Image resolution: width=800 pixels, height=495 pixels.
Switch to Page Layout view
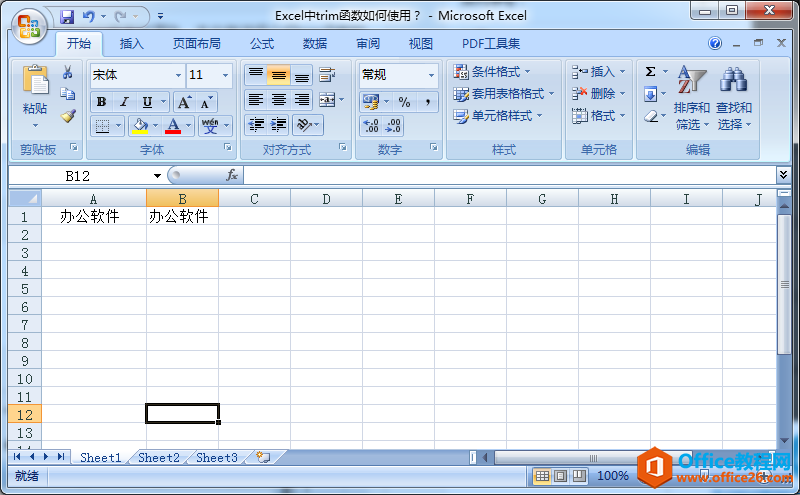point(560,476)
